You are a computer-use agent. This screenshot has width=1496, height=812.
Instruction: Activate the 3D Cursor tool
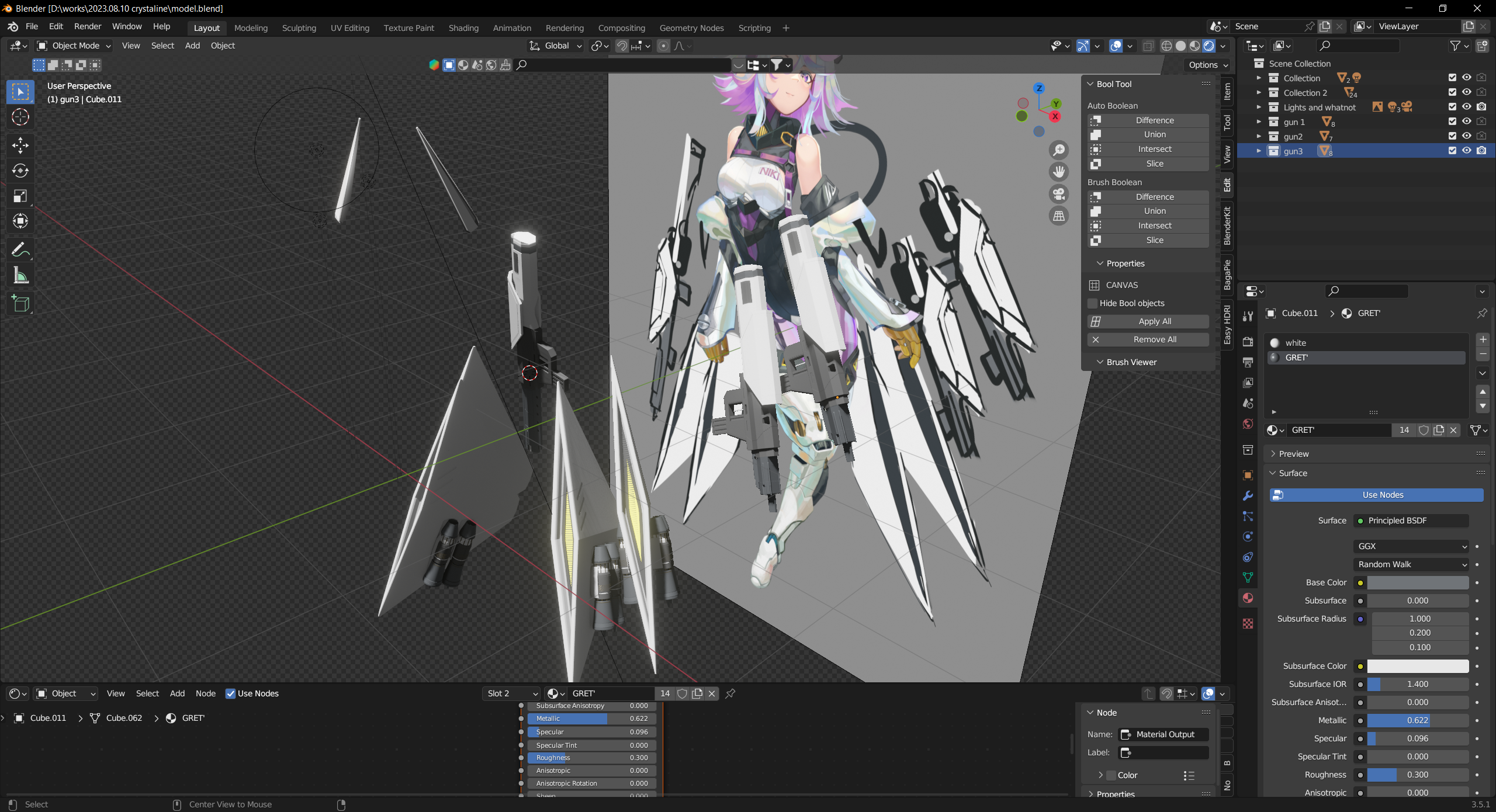(x=20, y=117)
